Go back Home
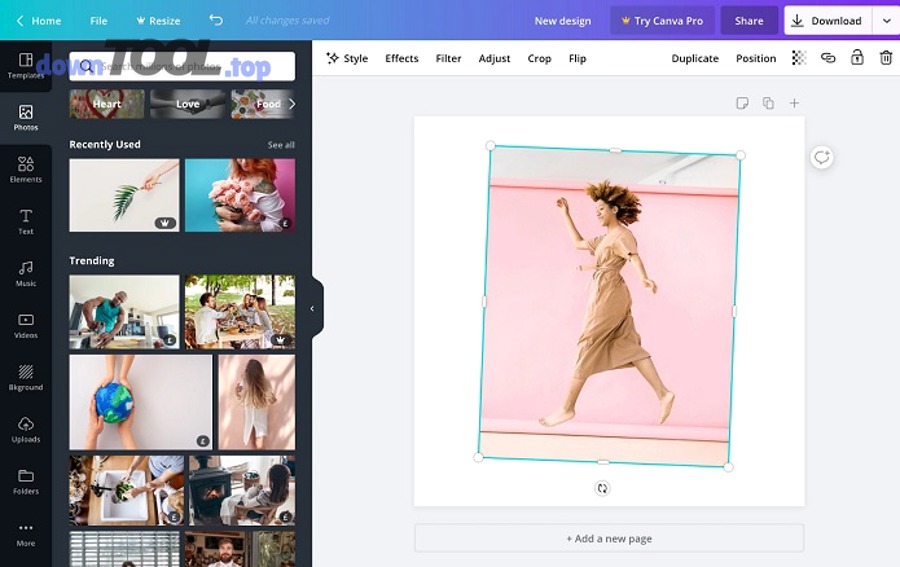The height and width of the screenshot is (567, 900). tap(39, 21)
